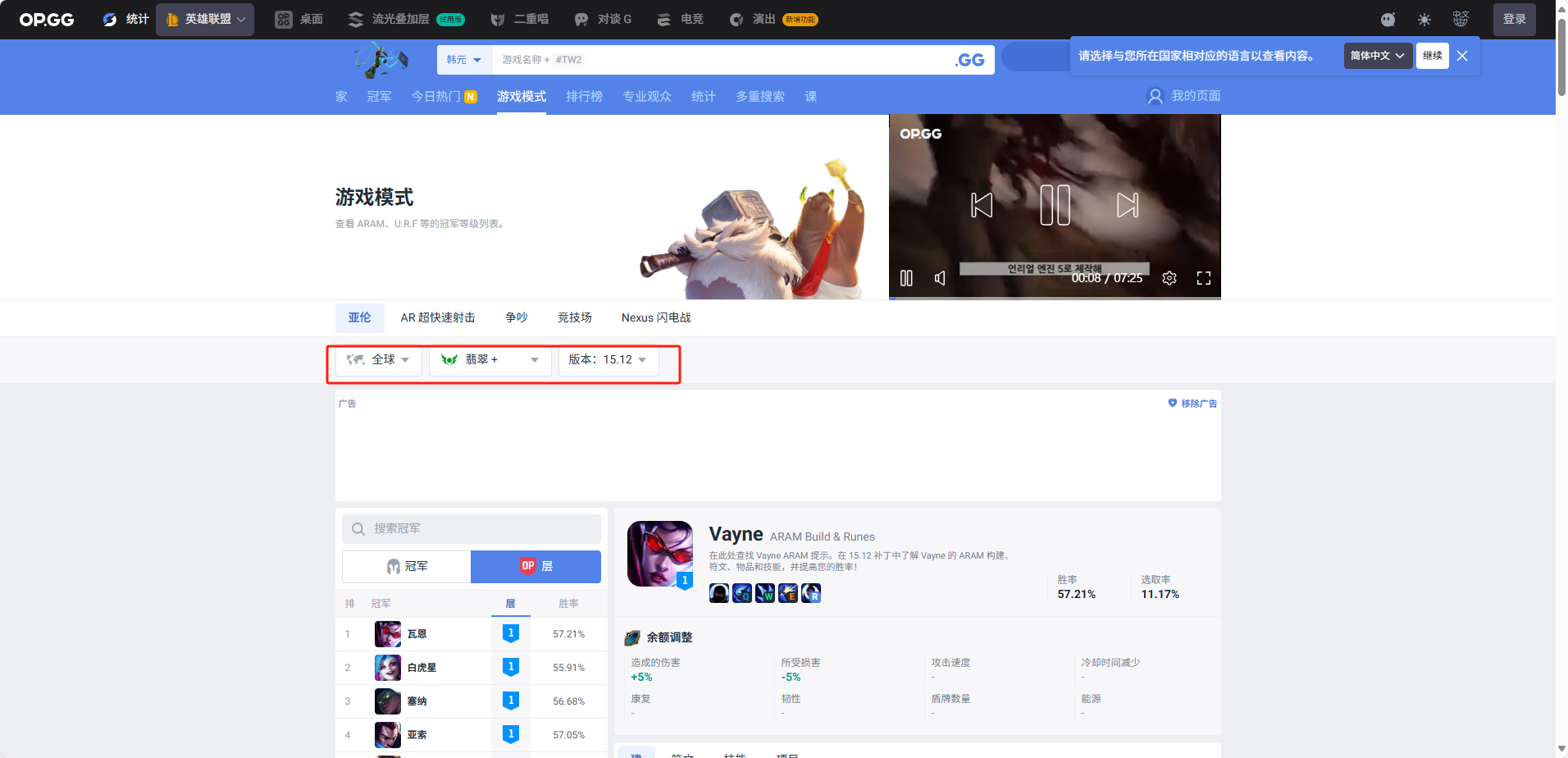Click the OP.GG logo in top bar
The image size is (1568, 758).
click(x=47, y=20)
